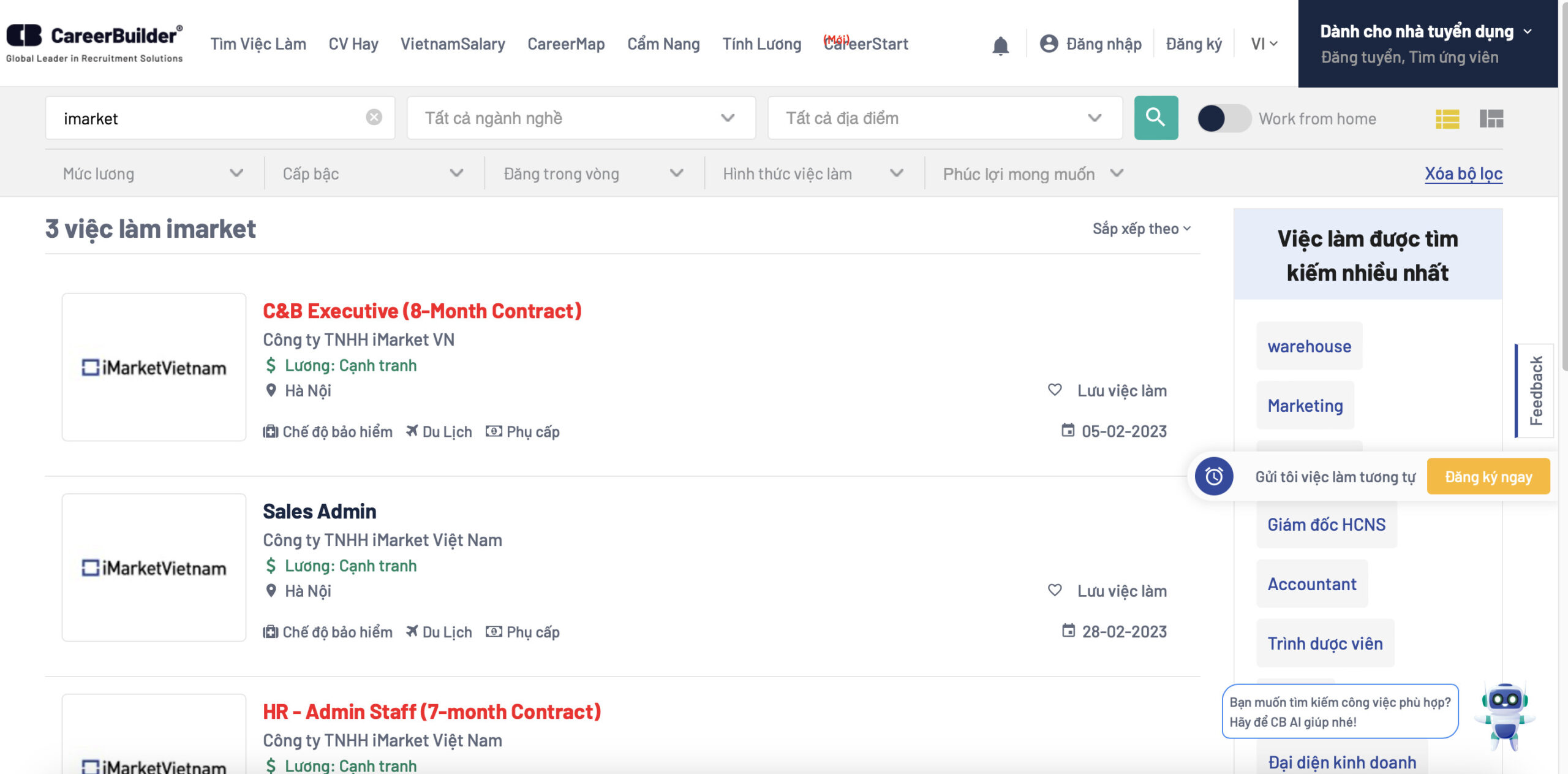1568x774 pixels.
Task: Click Chế độ bảo hiểm of Sales Admin job
Action: coord(328,632)
